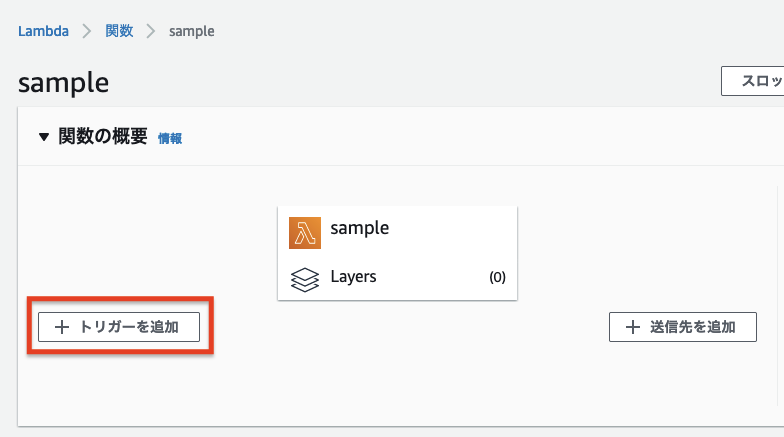Click the 関数の概要 section heading
The height and width of the screenshot is (437, 784).
coord(103,137)
